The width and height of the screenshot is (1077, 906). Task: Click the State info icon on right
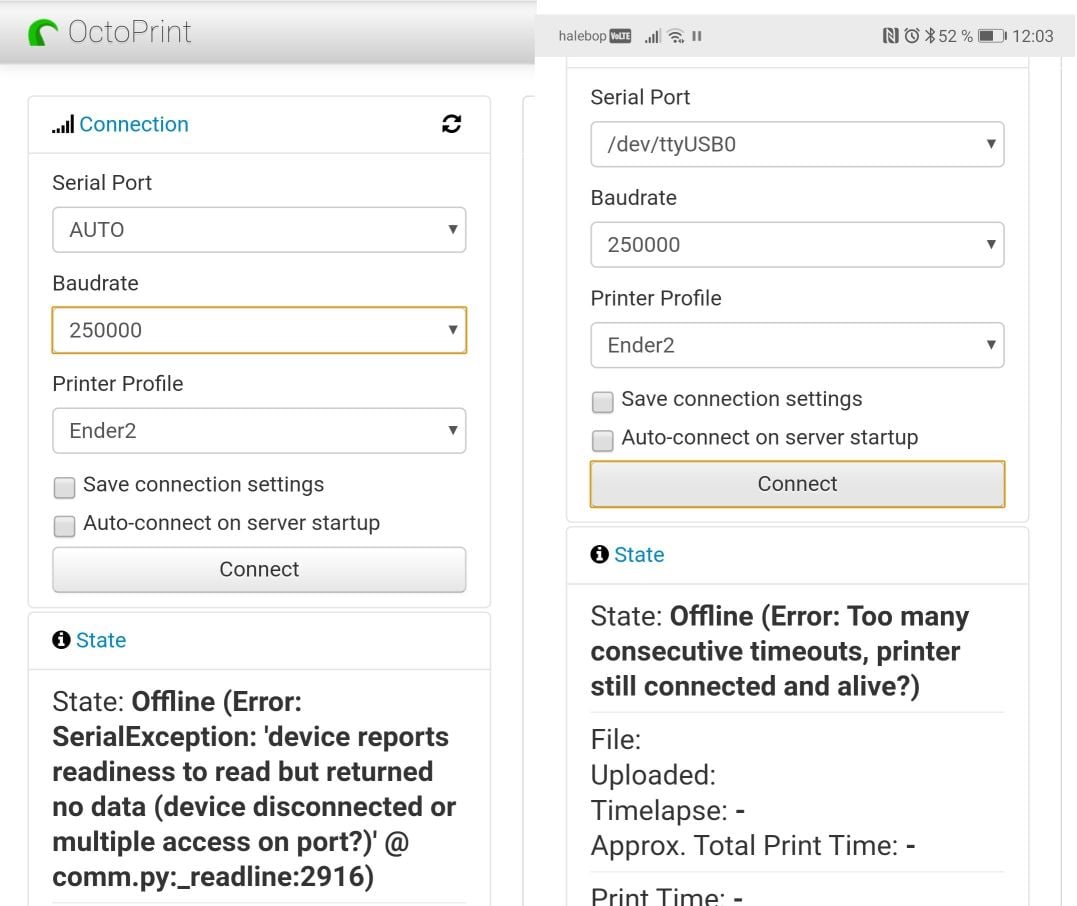pyautogui.click(x=600, y=554)
